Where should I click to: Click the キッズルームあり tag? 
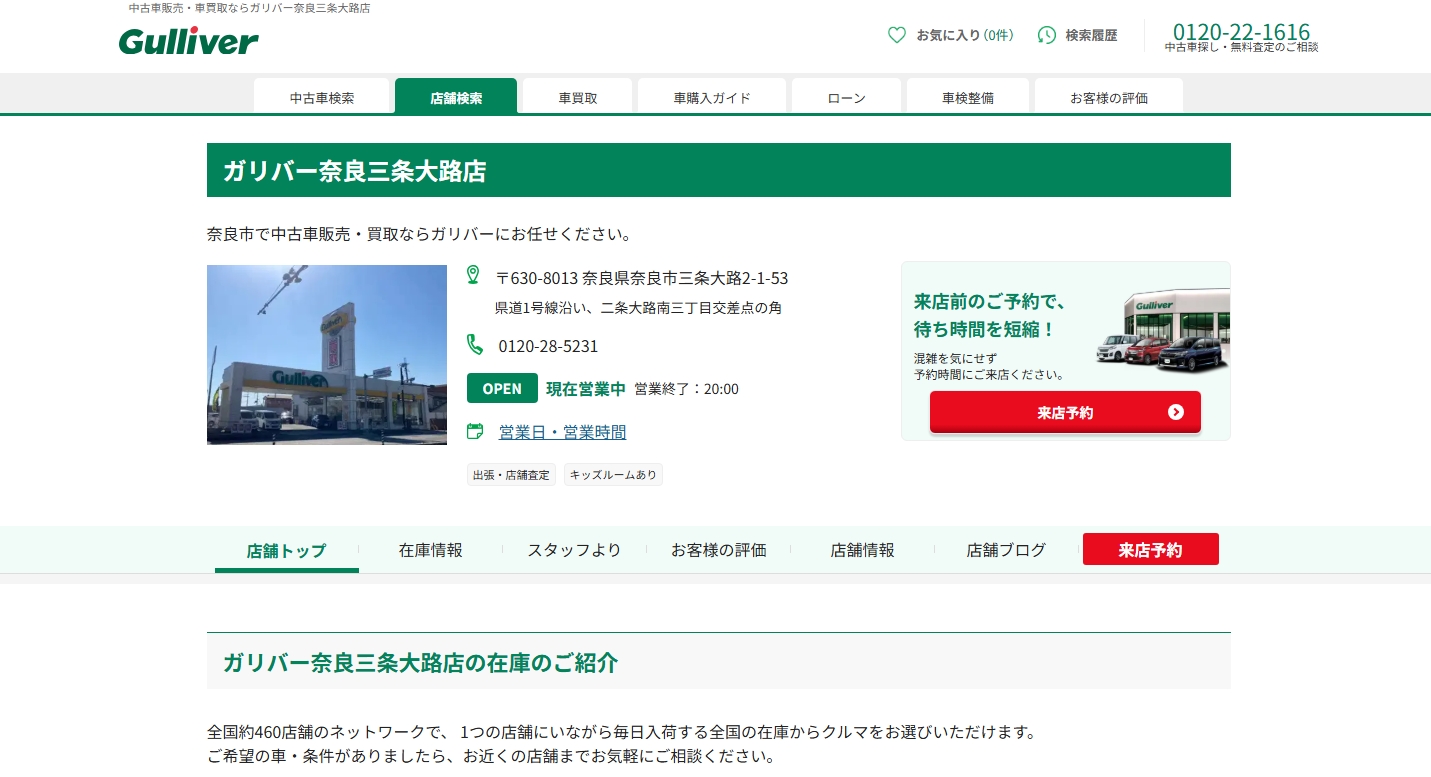click(x=613, y=474)
